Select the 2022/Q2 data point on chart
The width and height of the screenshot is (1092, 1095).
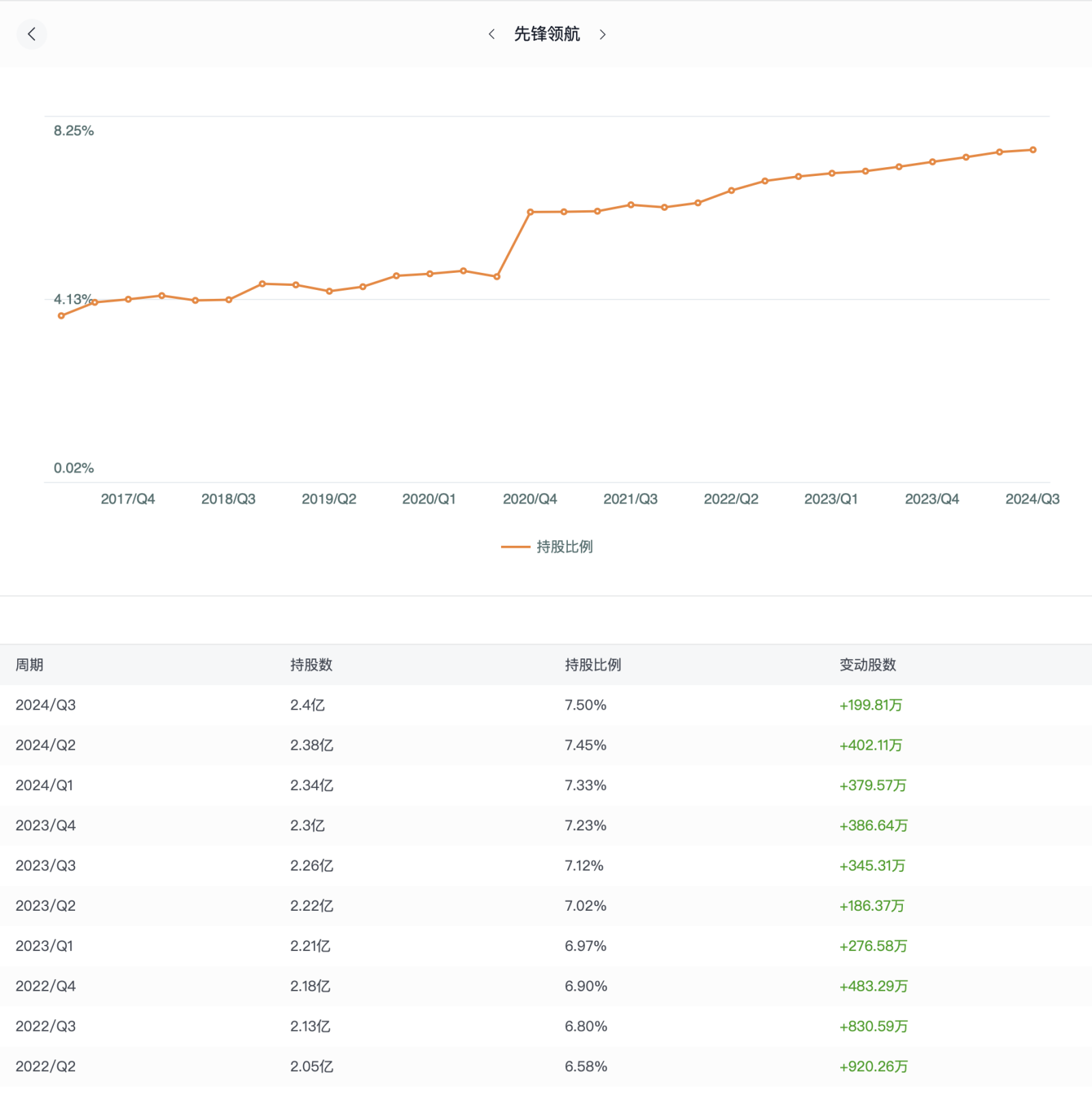tap(731, 191)
